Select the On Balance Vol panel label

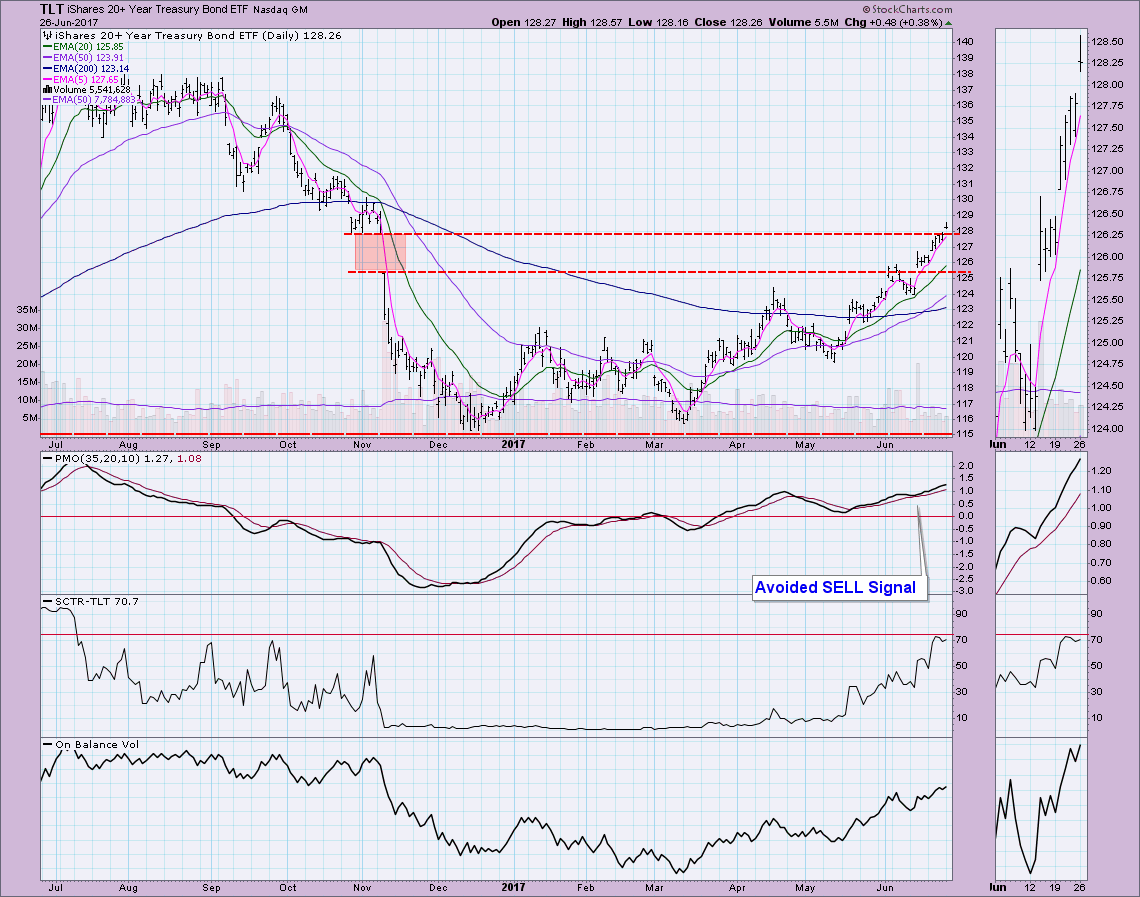[x=89, y=743]
